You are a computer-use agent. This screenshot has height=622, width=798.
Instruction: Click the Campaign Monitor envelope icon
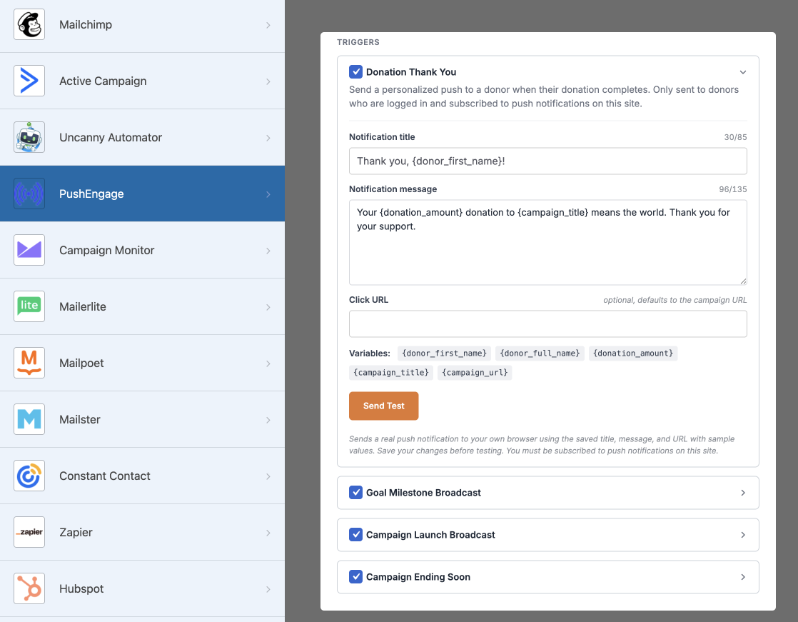(x=29, y=250)
